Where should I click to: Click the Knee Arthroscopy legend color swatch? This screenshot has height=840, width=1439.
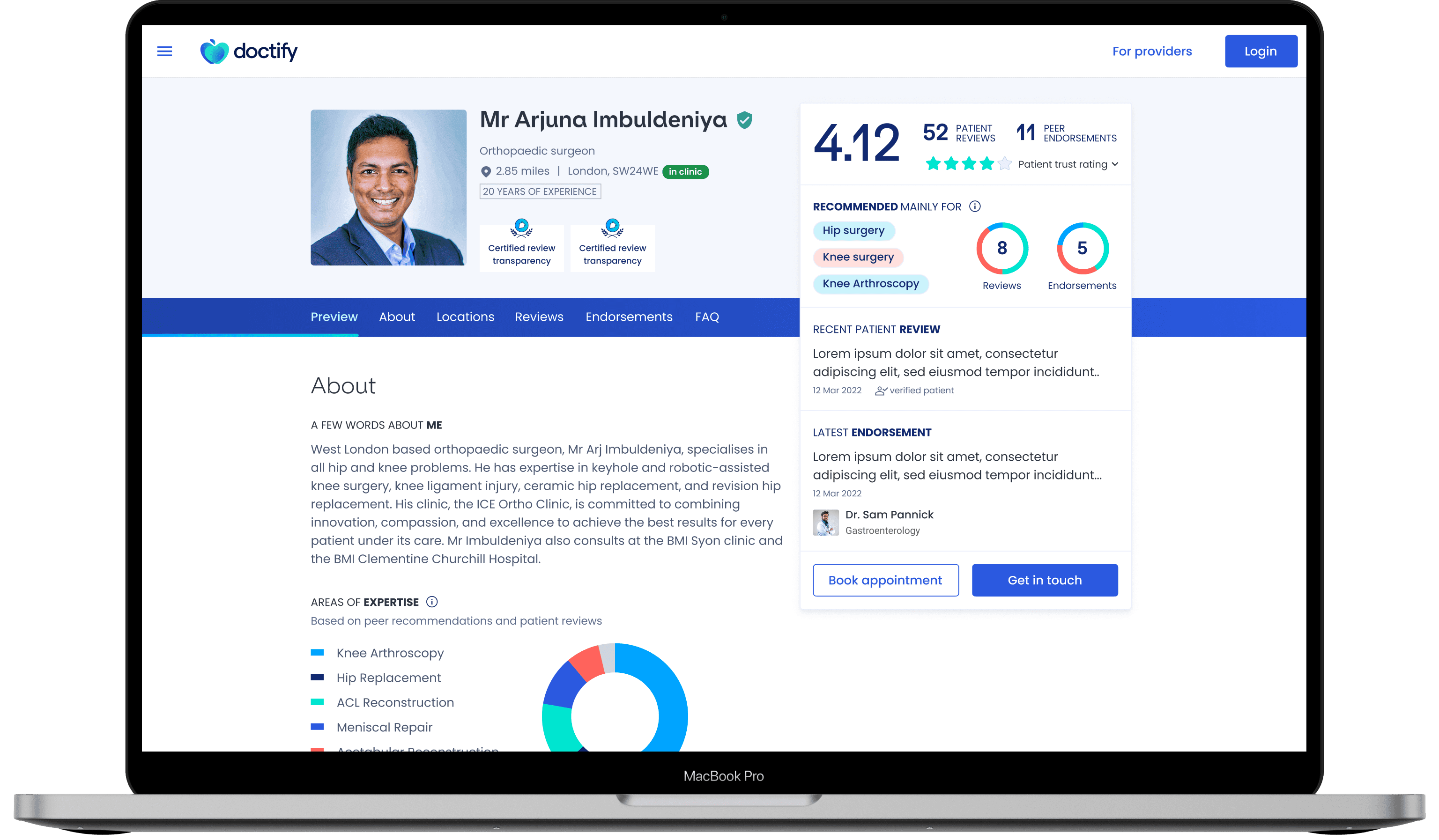tap(318, 653)
